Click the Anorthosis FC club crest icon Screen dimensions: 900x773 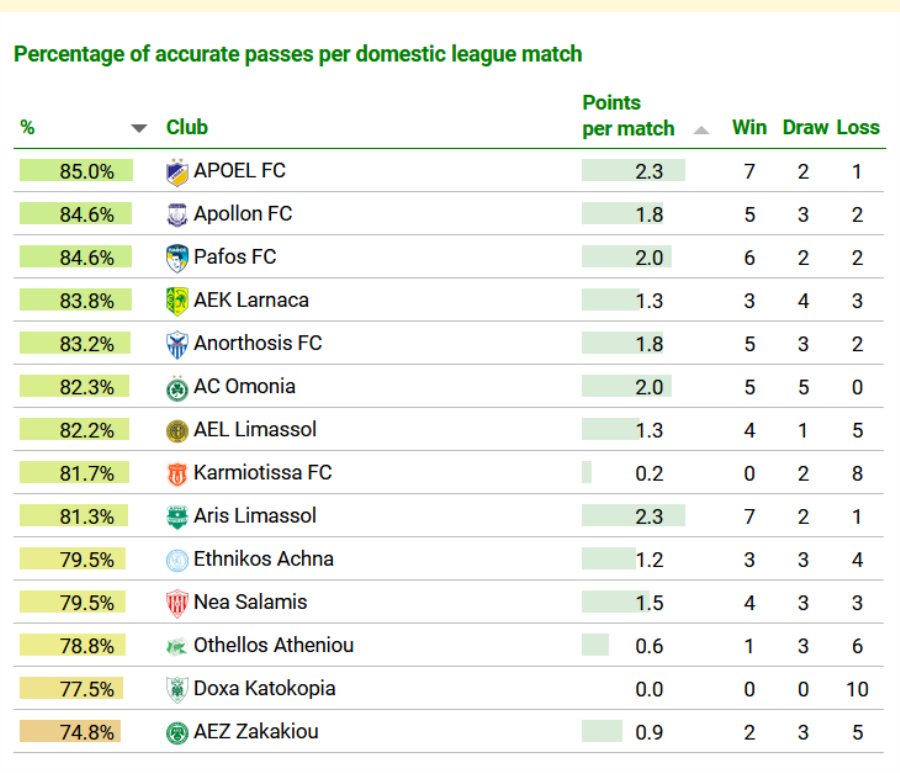[177, 344]
